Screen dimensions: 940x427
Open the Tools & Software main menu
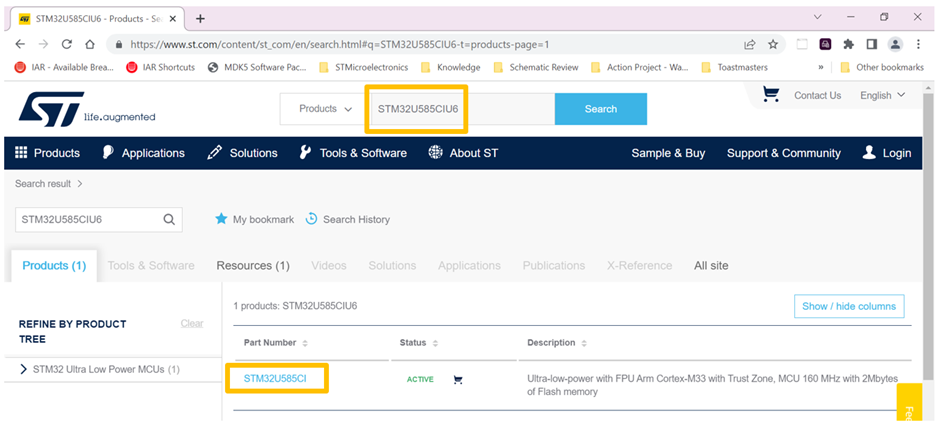click(x=353, y=153)
